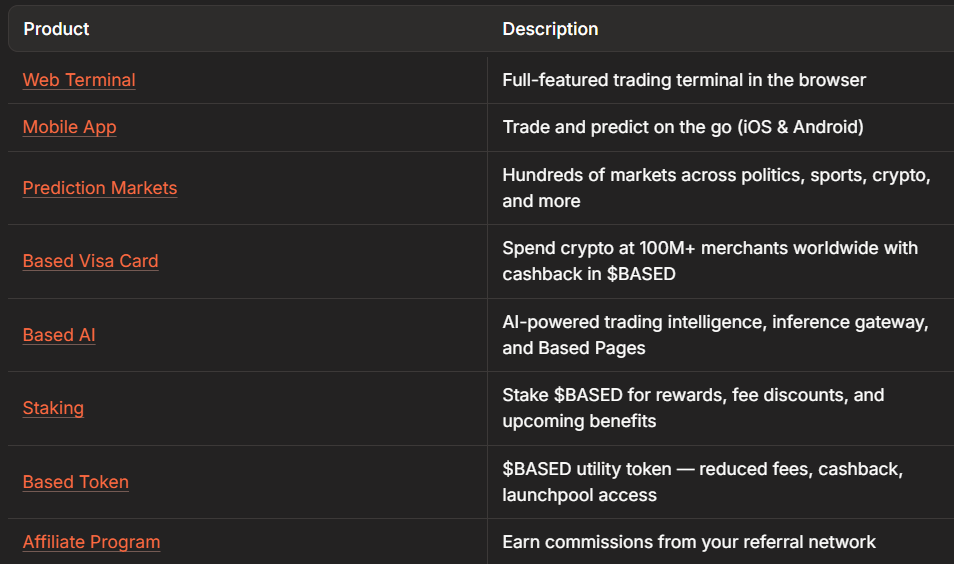
Task: Click the "launchpool access" text
Action: [x=579, y=495]
